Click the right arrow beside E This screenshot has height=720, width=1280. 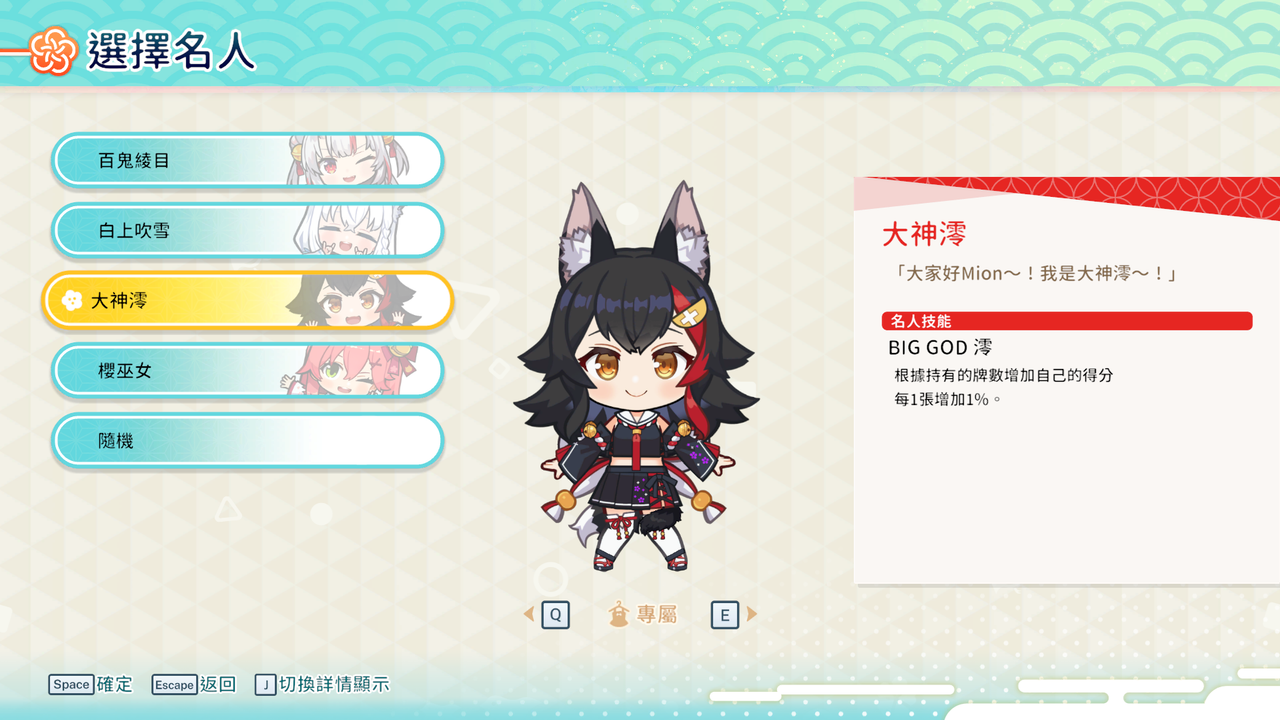[752, 614]
